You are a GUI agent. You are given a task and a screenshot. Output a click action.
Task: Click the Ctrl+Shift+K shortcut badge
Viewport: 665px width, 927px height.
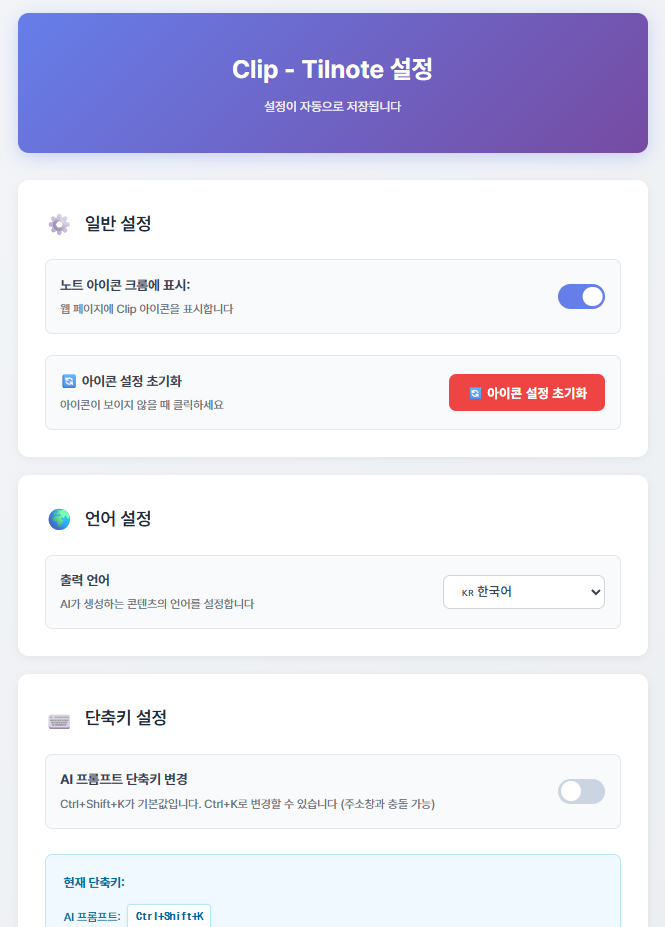(x=169, y=916)
